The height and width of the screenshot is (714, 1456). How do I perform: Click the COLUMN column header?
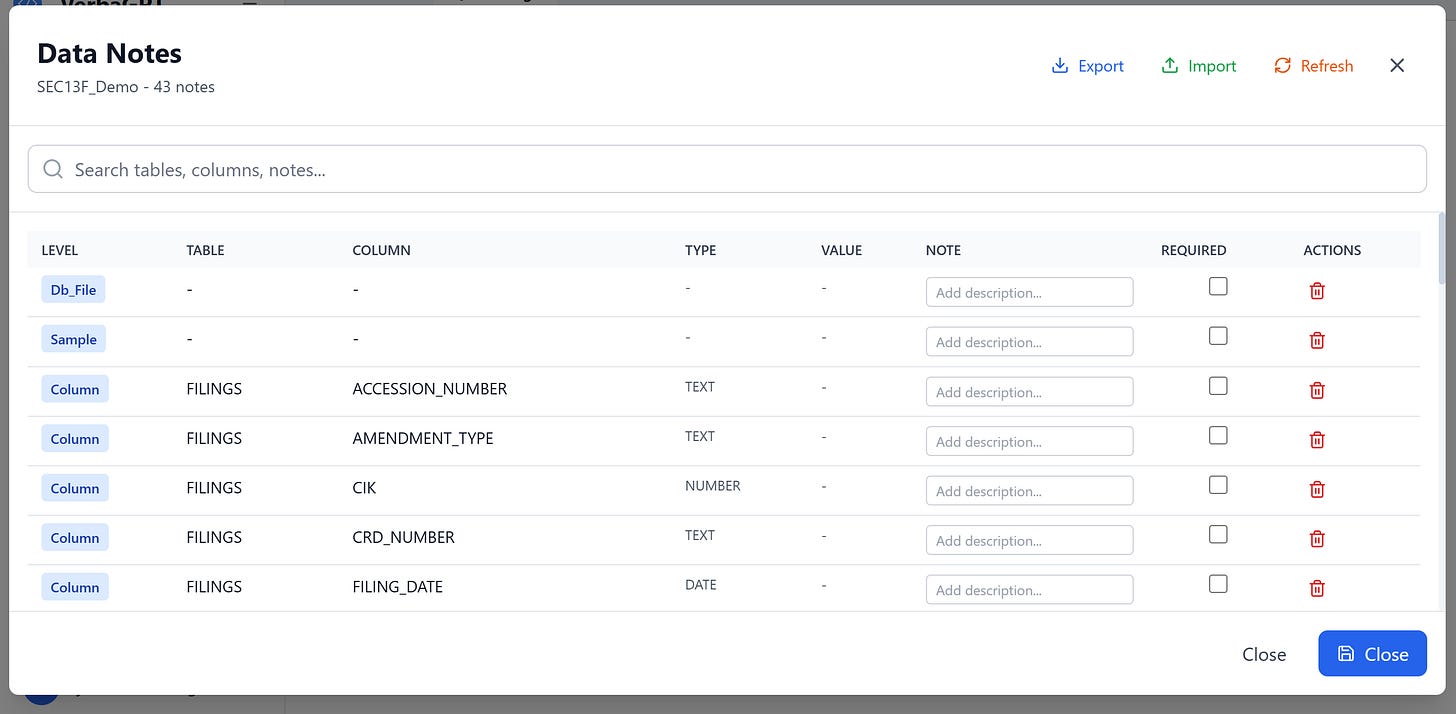tap(382, 250)
